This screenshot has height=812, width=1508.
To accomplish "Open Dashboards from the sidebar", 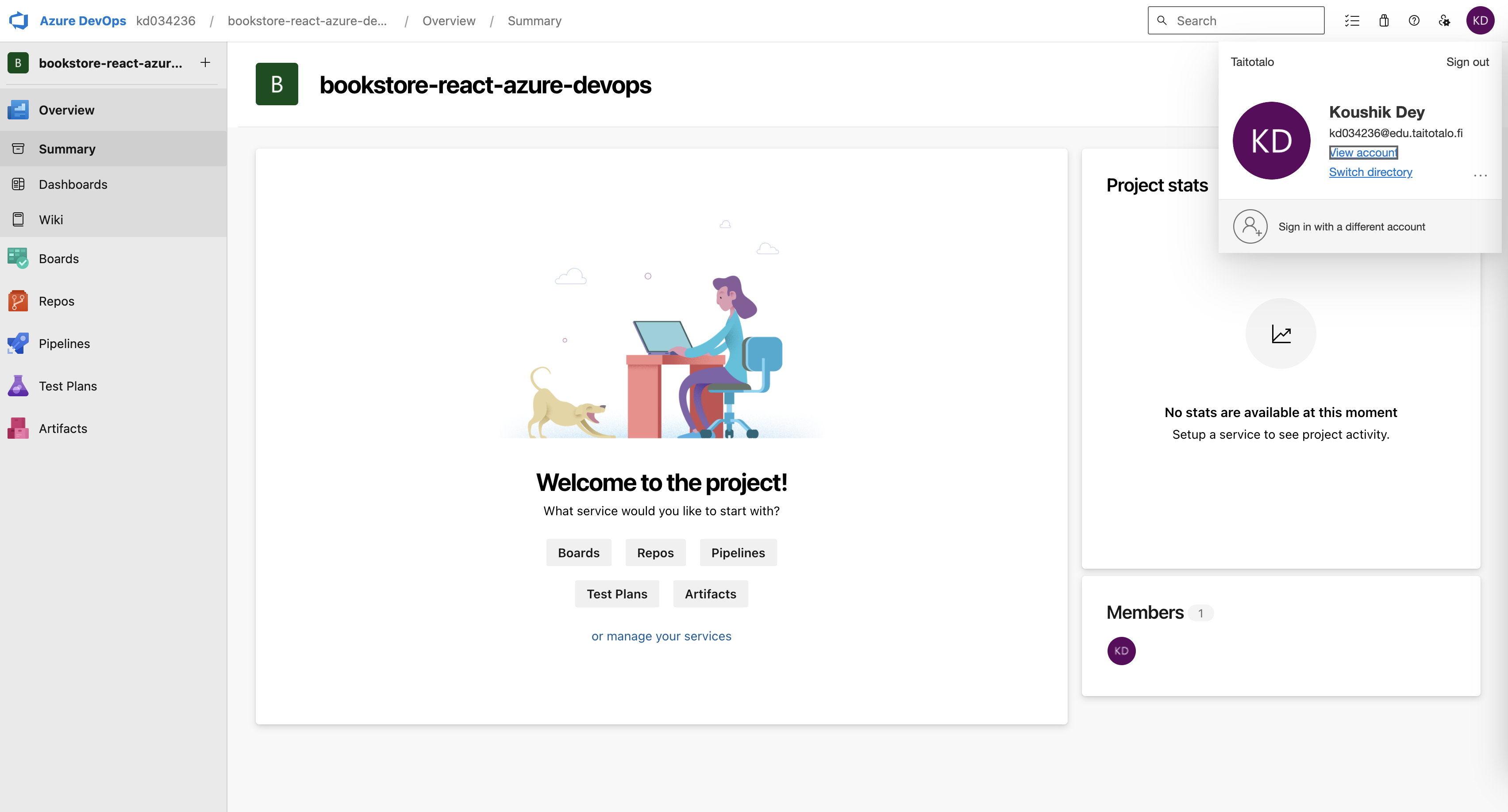I will click(x=73, y=184).
